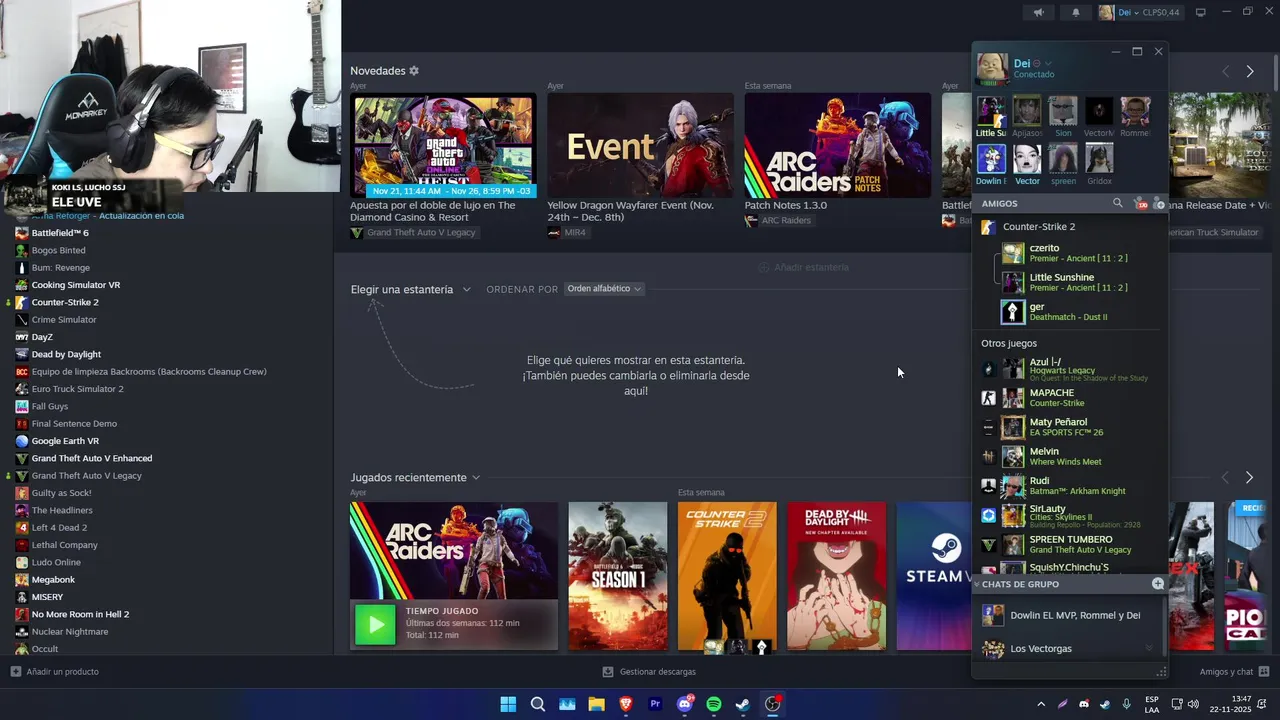This screenshot has height=720, width=1280.
Task: Create new group chat with plus icon
Action: (x=1158, y=584)
